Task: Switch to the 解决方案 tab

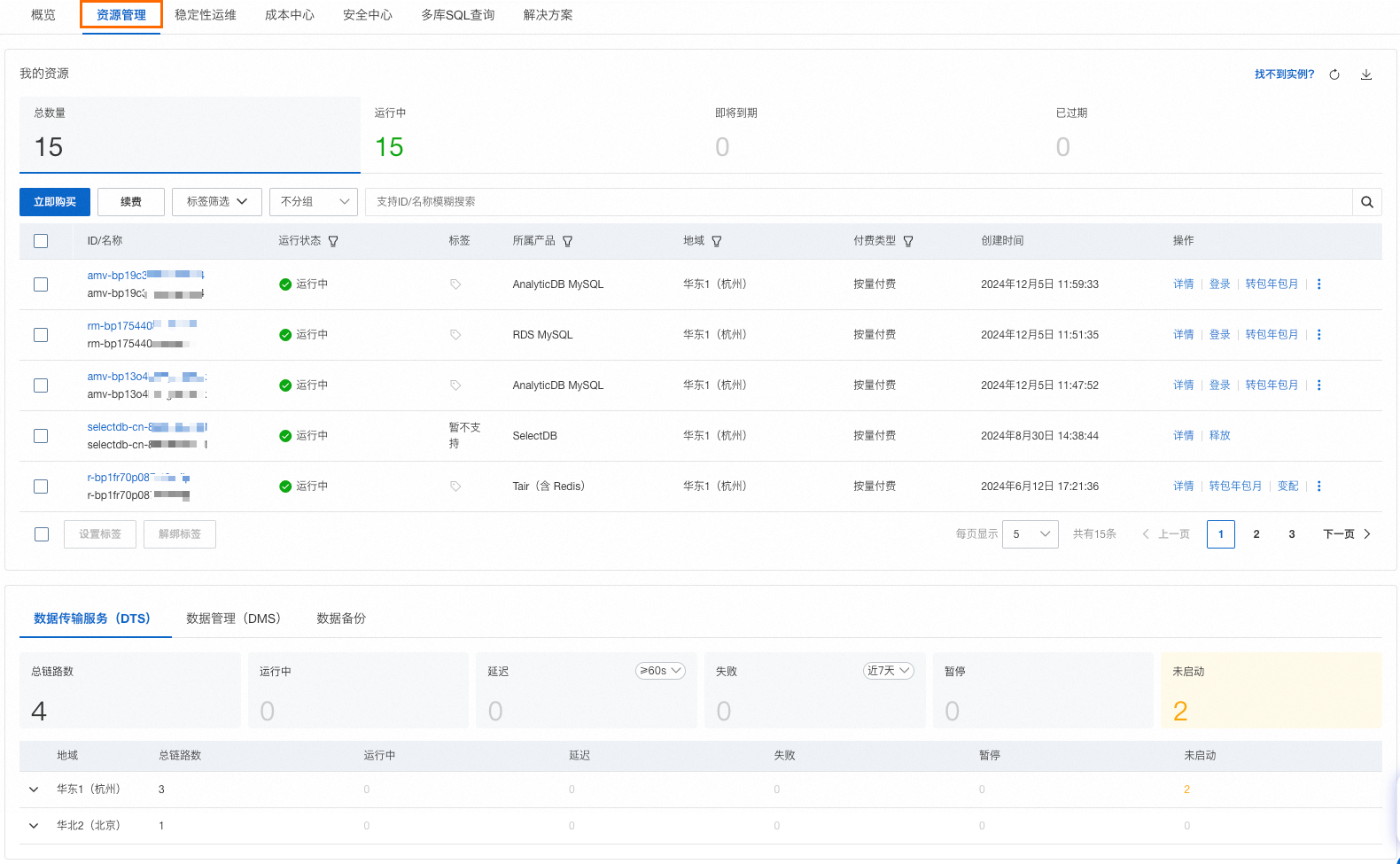Action: pyautogui.click(x=548, y=15)
